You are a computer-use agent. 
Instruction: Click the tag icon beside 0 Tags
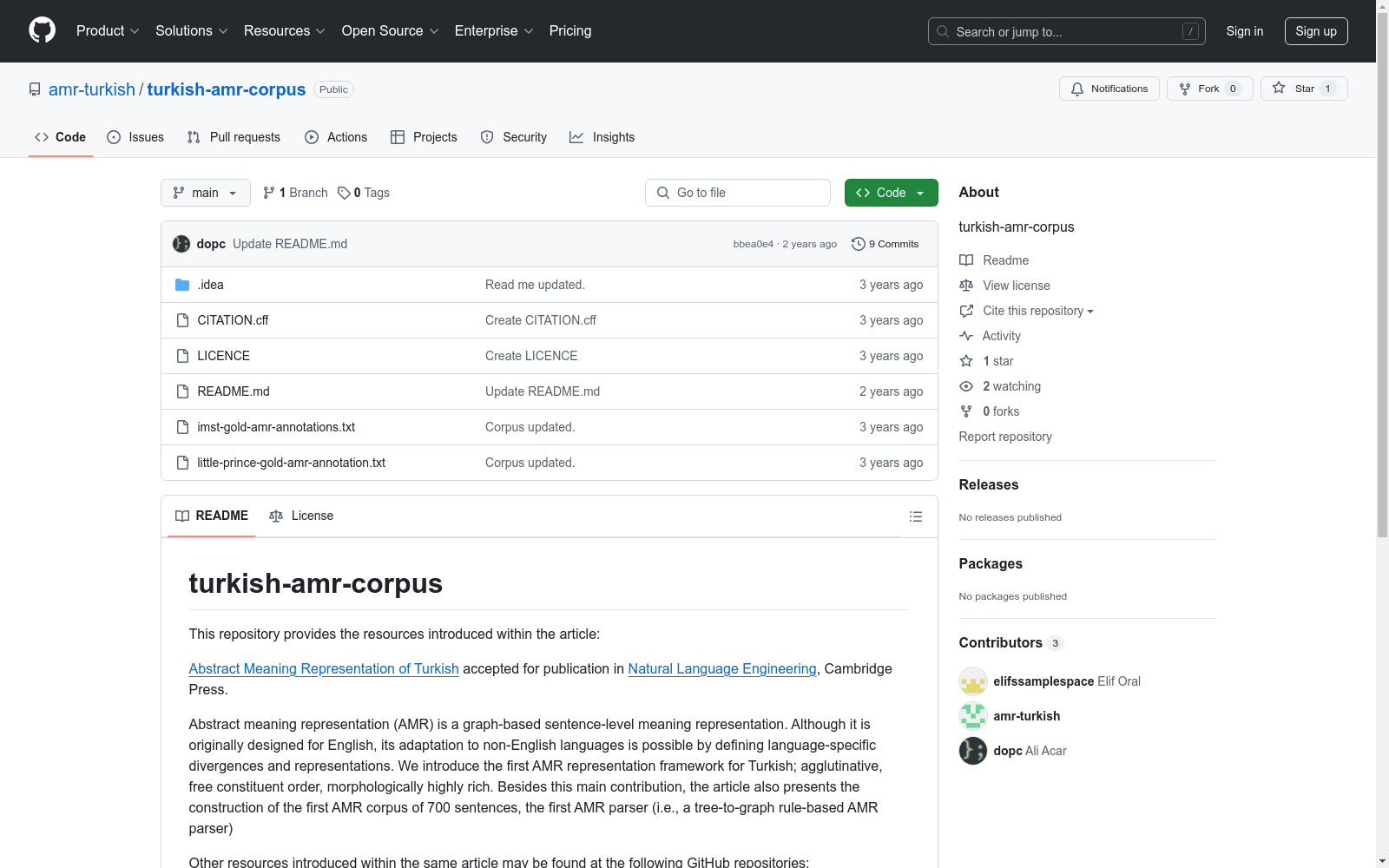point(344,193)
